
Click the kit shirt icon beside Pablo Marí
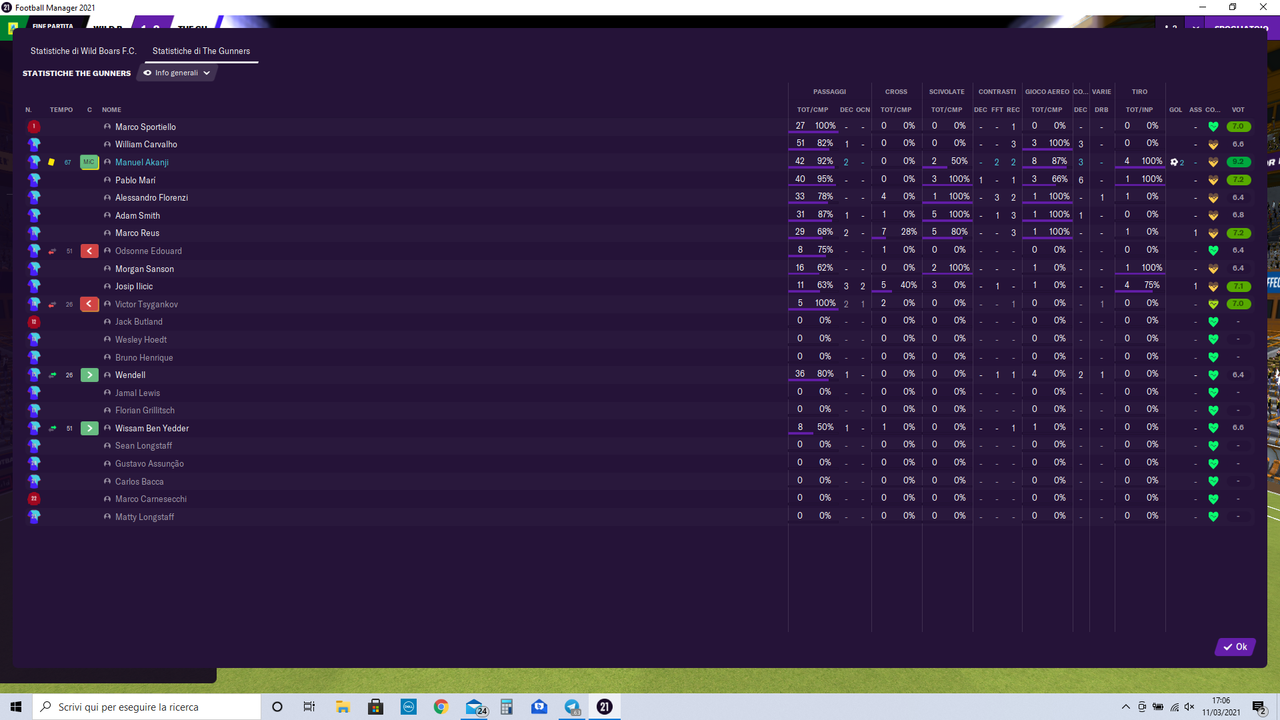(34, 180)
